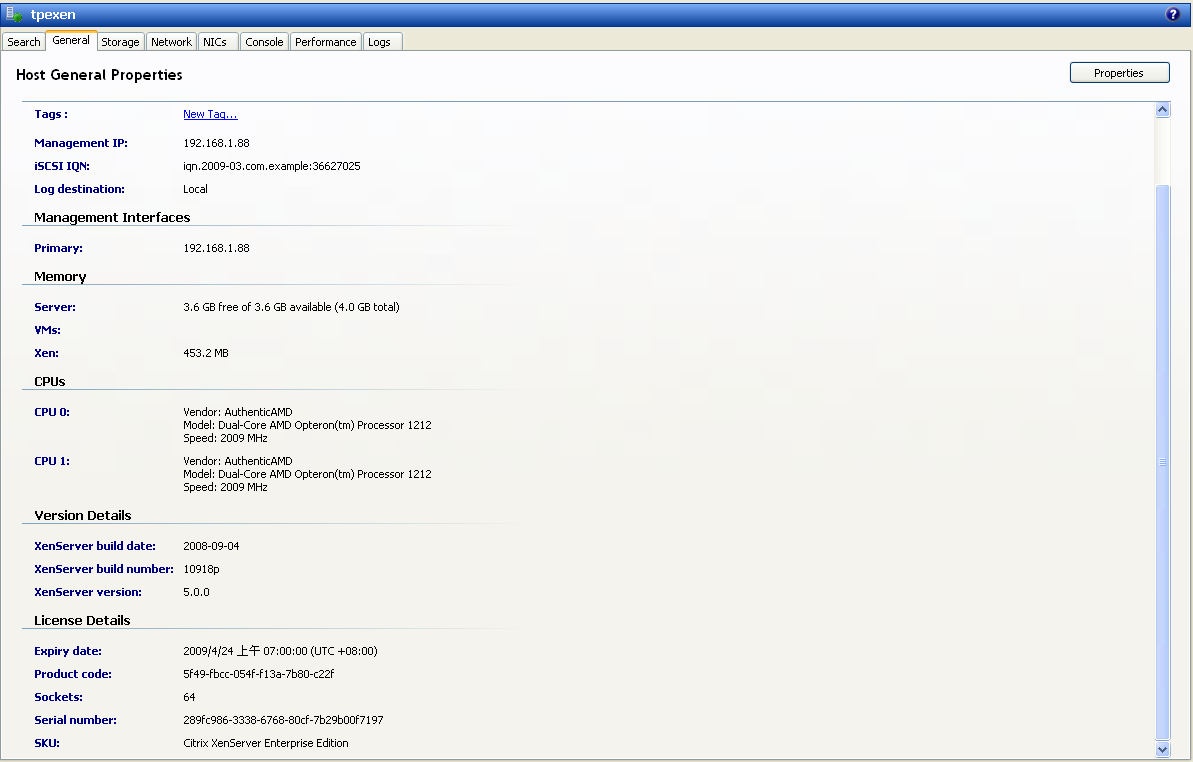Click the tpexen server icon in title bar
This screenshot has height=762, width=1193.
pyautogui.click(x=14, y=14)
